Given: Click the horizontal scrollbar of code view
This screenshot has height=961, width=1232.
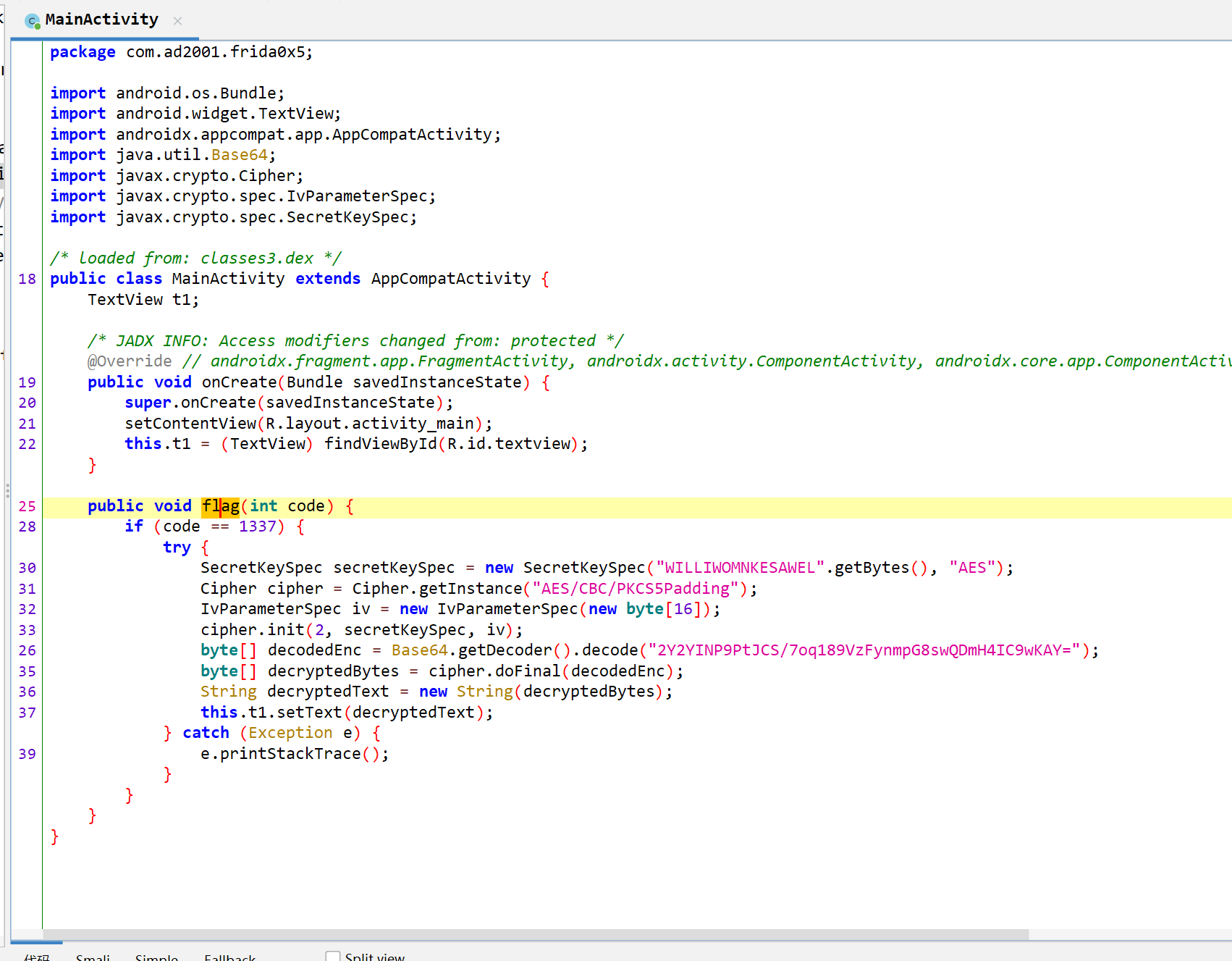Looking at the screenshot, I should coord(536,934).
